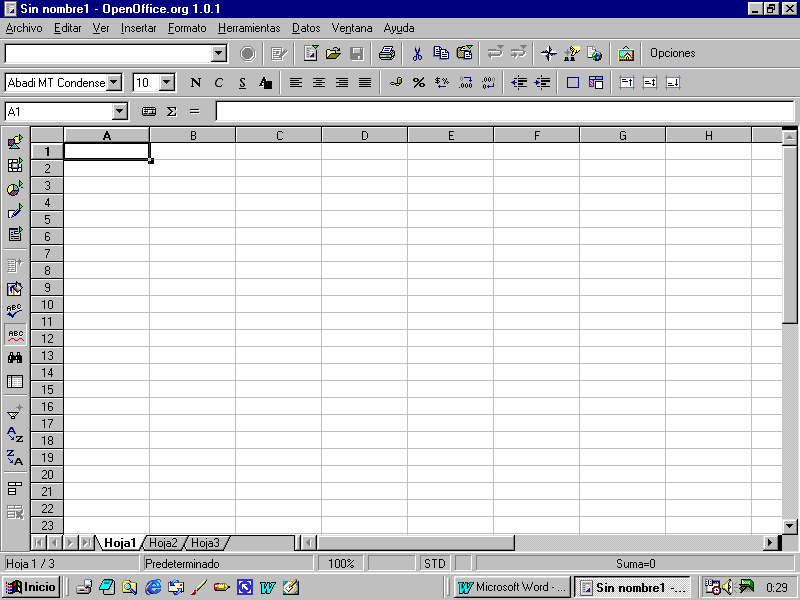Switch to Microsoft Word in the taskbar
Screen dimensions: 800x600
pos(512,587)
